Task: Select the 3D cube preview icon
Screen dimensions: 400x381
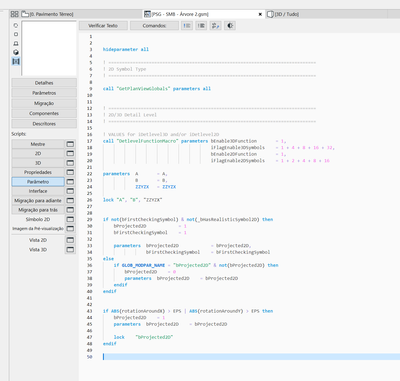Action: pos(16,52)
